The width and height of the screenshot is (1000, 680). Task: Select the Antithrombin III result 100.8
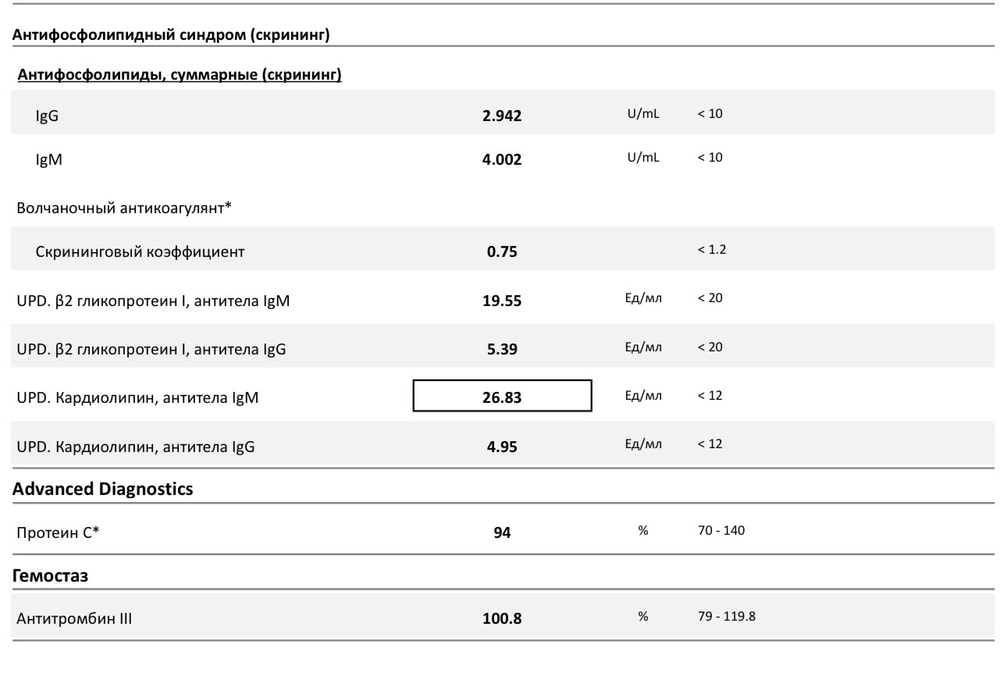502,619
